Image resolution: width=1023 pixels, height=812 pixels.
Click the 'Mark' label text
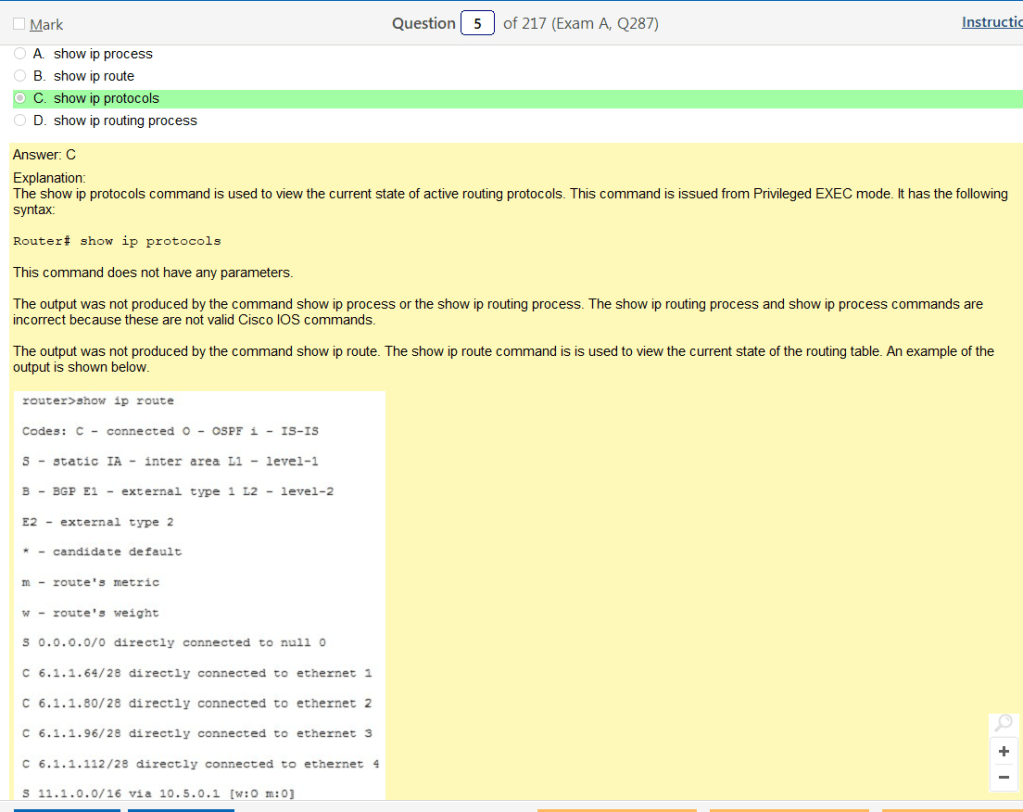tap(46, 24)
